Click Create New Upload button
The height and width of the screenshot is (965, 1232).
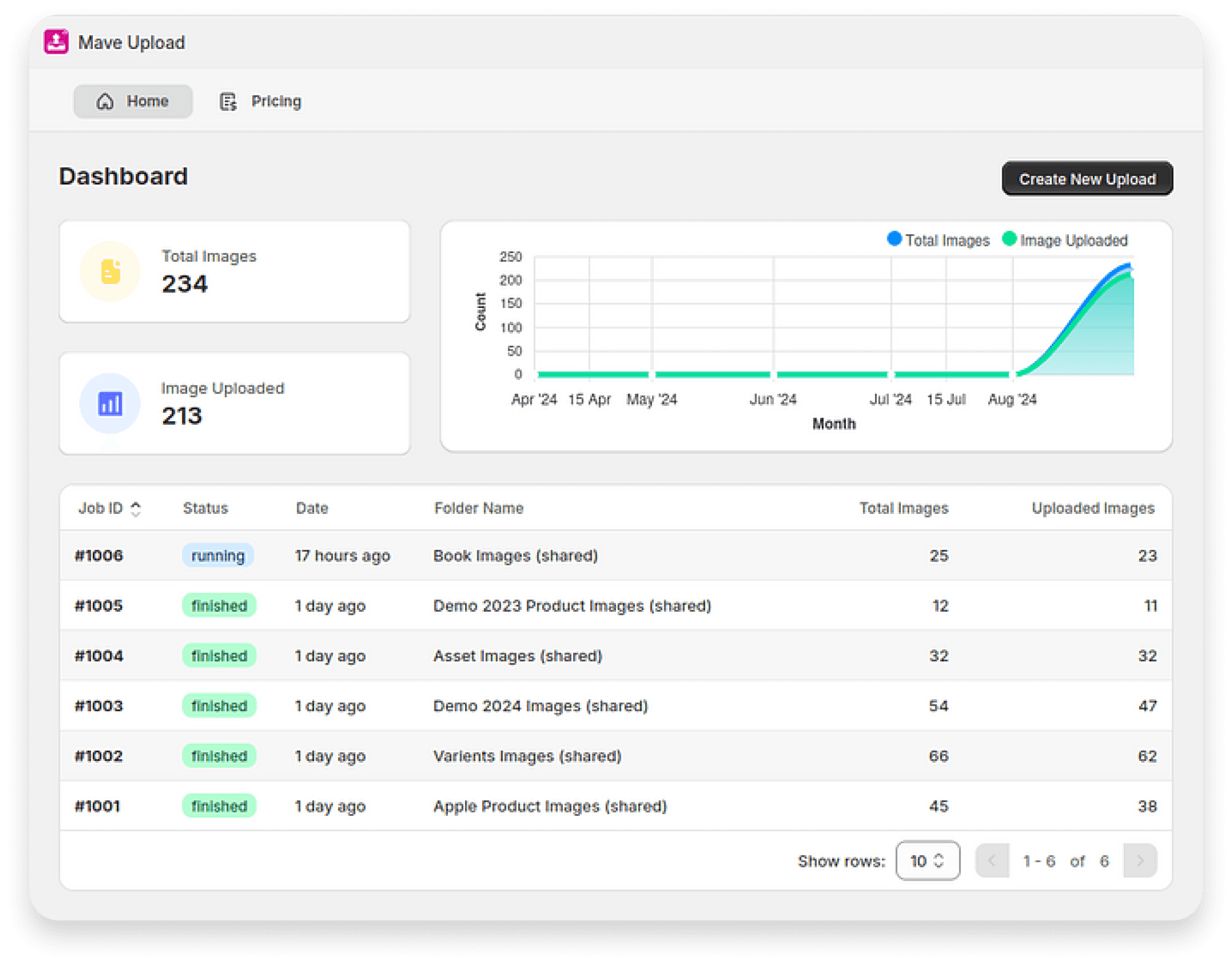pyautogui.click(x=1087, y=178)
